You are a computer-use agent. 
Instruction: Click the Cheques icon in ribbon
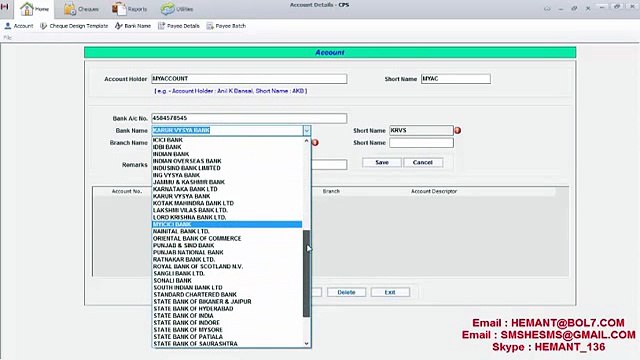70,9
